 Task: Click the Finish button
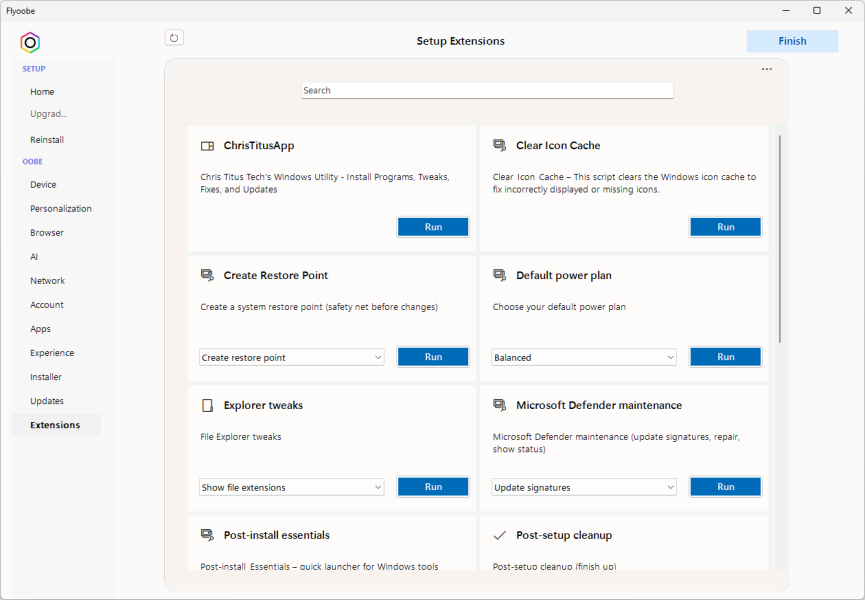[792, 41]
